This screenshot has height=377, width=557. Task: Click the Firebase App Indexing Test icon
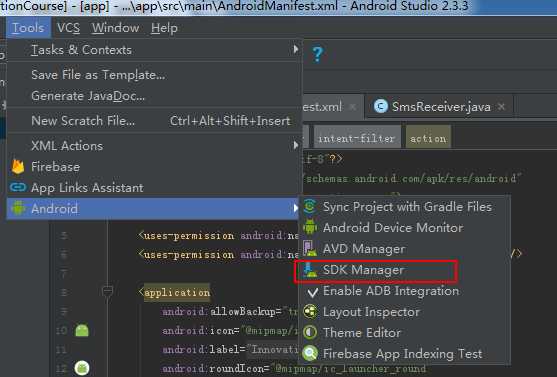(310, 353)
